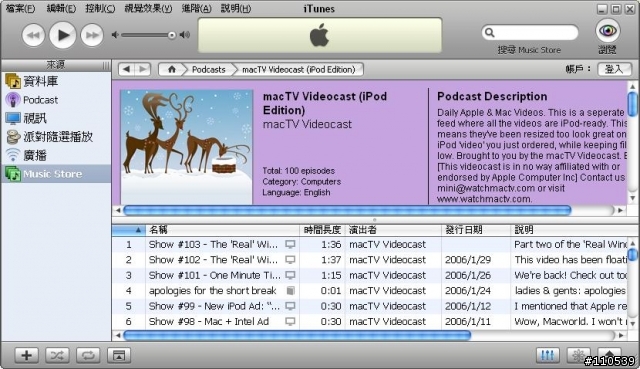Adjust the volume slider knob
Image resolution: width=640 pixels, height=369 pixels.
click(172, 36)
